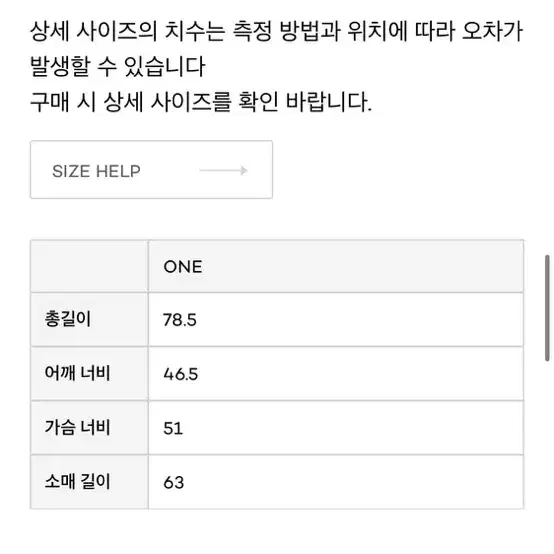
Task: Click the 발생할 수 있습니다 text line
Action: [x=118, y=66]
